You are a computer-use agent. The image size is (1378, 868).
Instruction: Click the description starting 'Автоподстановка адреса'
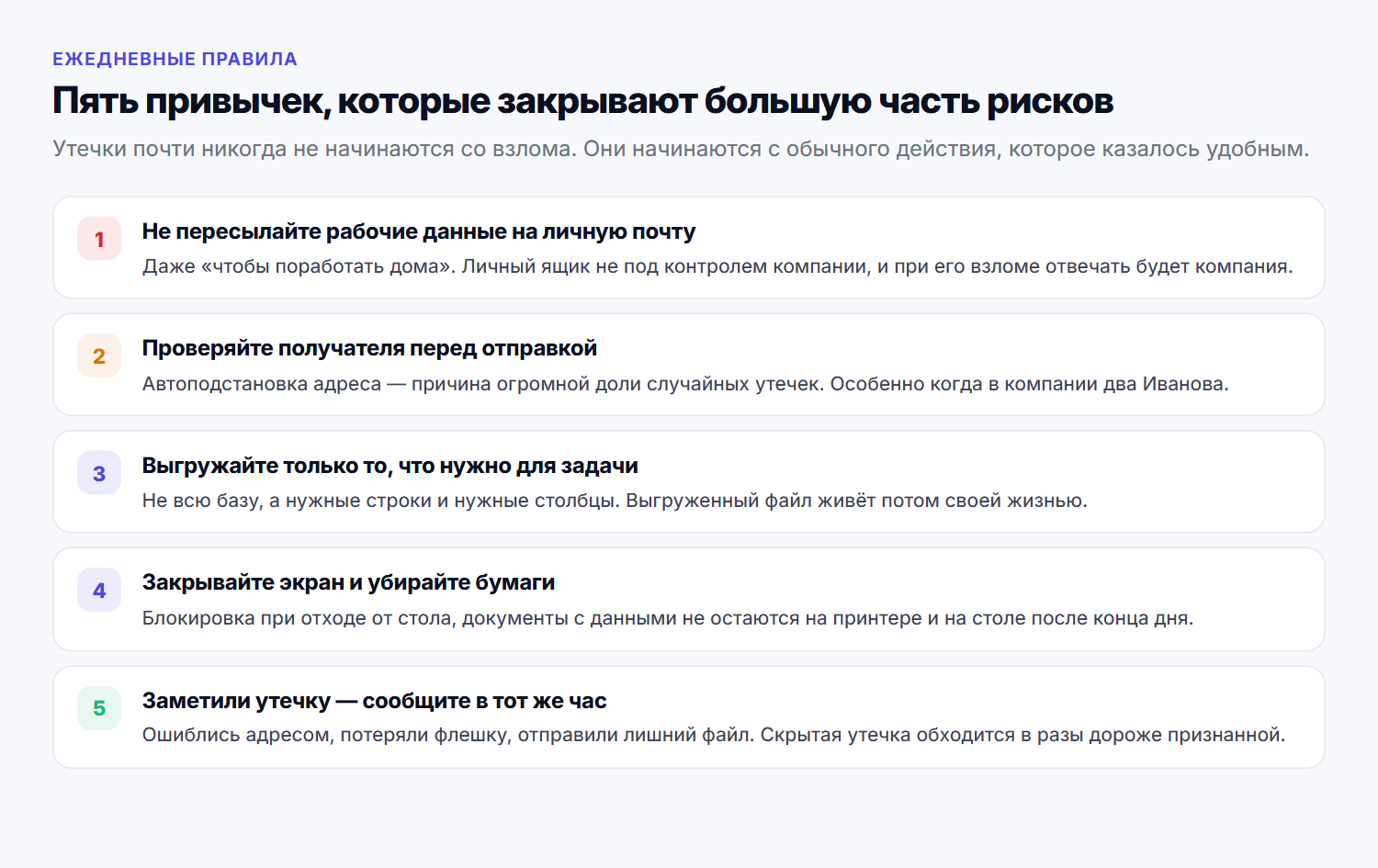685,384
